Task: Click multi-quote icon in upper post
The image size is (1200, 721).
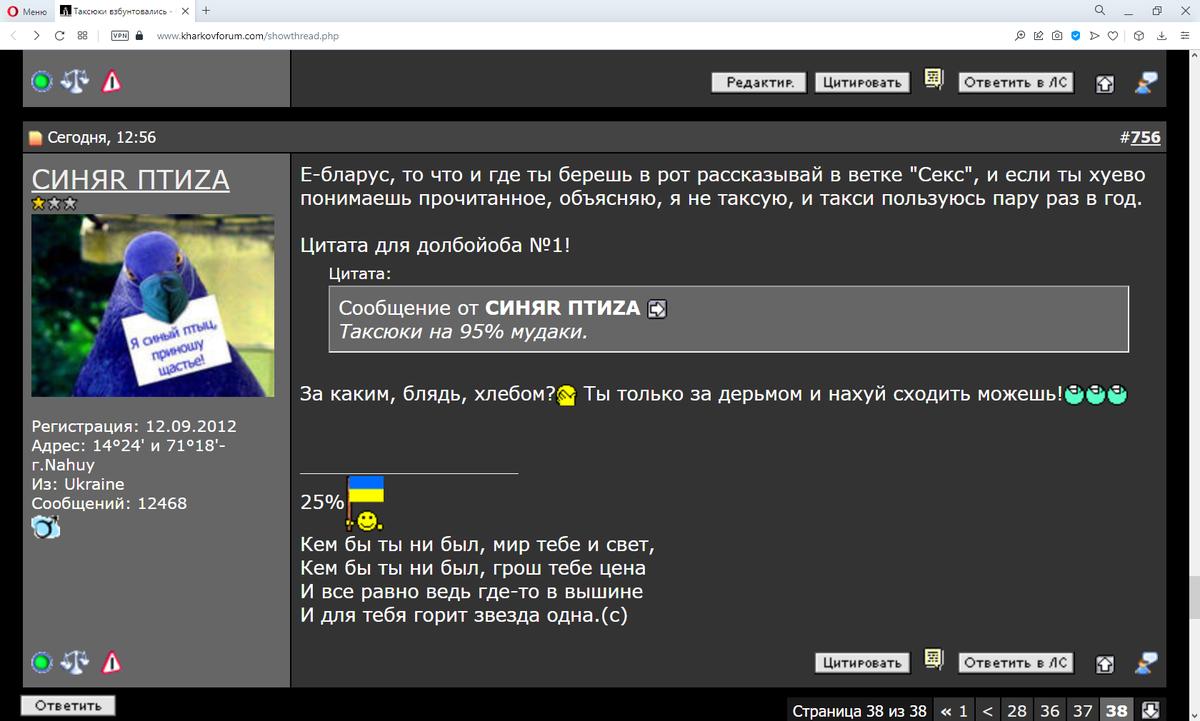Action: 934,80
